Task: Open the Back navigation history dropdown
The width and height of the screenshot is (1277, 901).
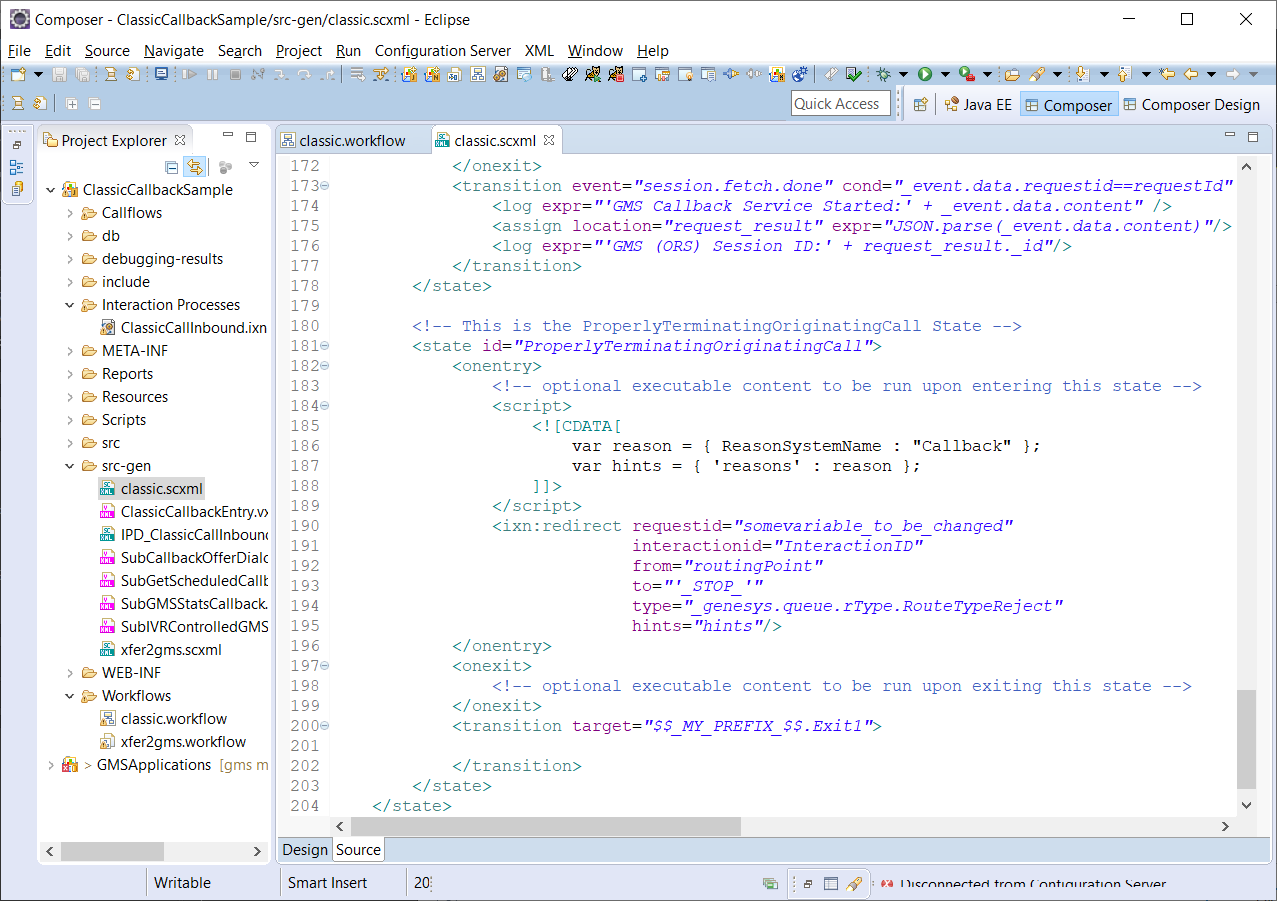Action: (x=1211, y=74)
